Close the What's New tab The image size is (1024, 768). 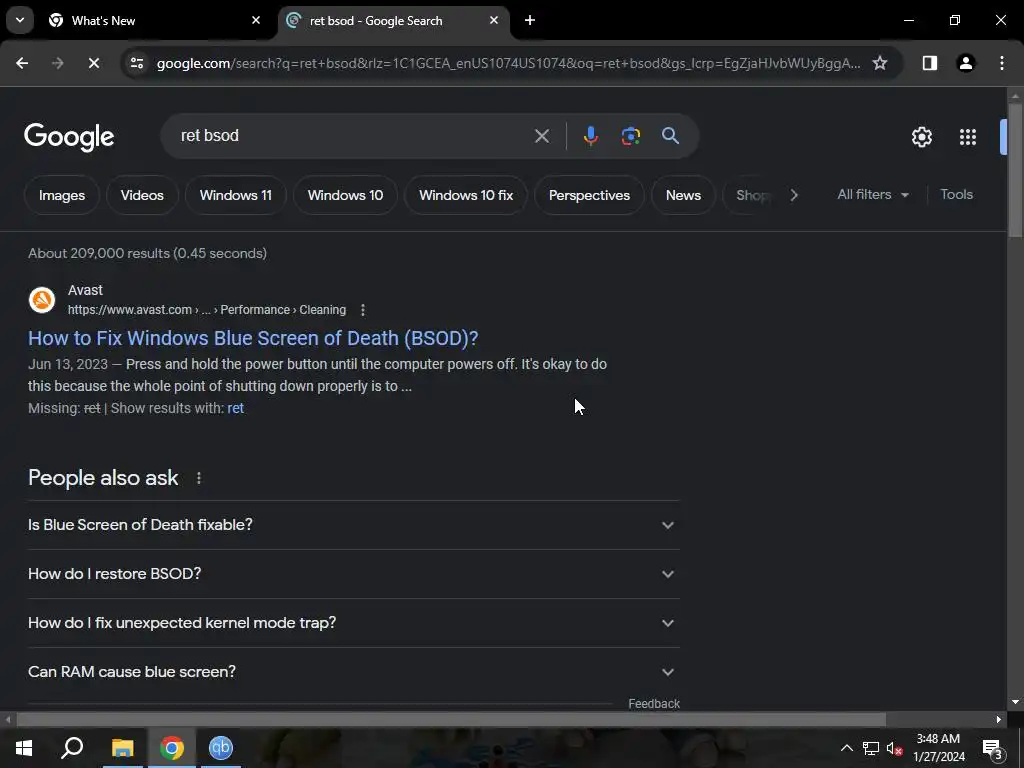pyautogui.click(x=256, y=20)
